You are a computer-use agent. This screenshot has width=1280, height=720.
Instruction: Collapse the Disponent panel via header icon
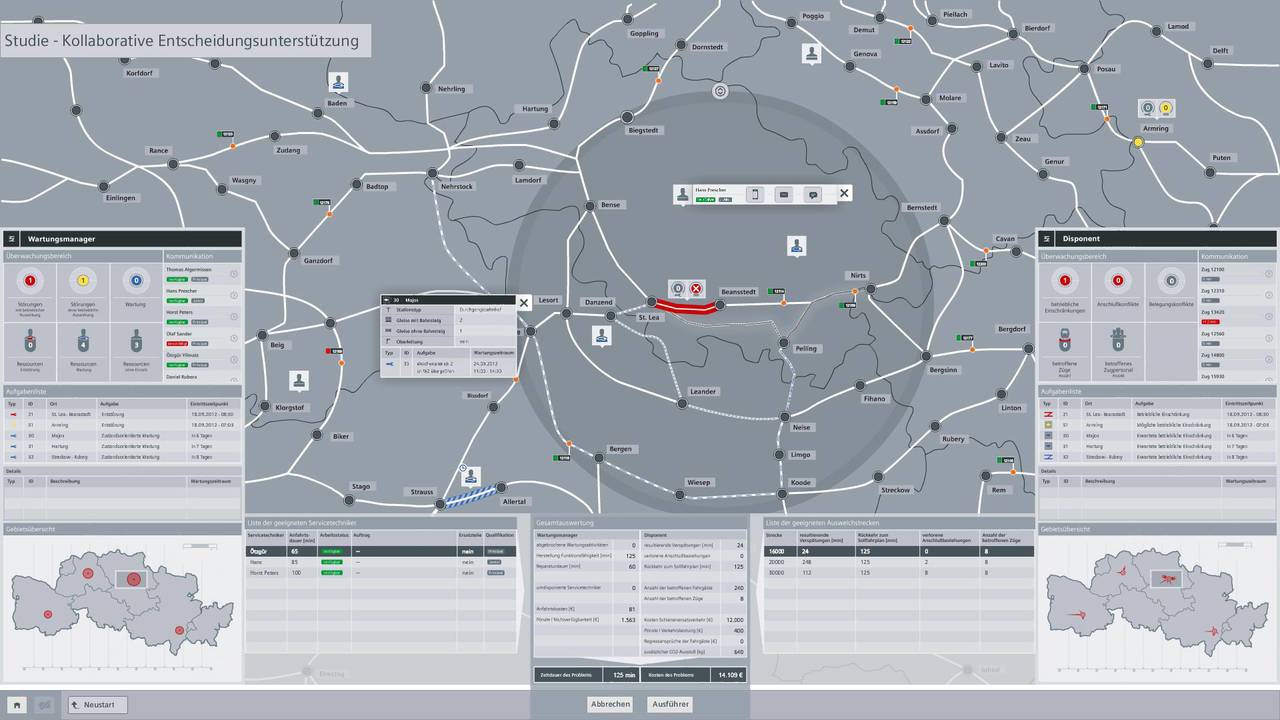(x=1047, y=239)
